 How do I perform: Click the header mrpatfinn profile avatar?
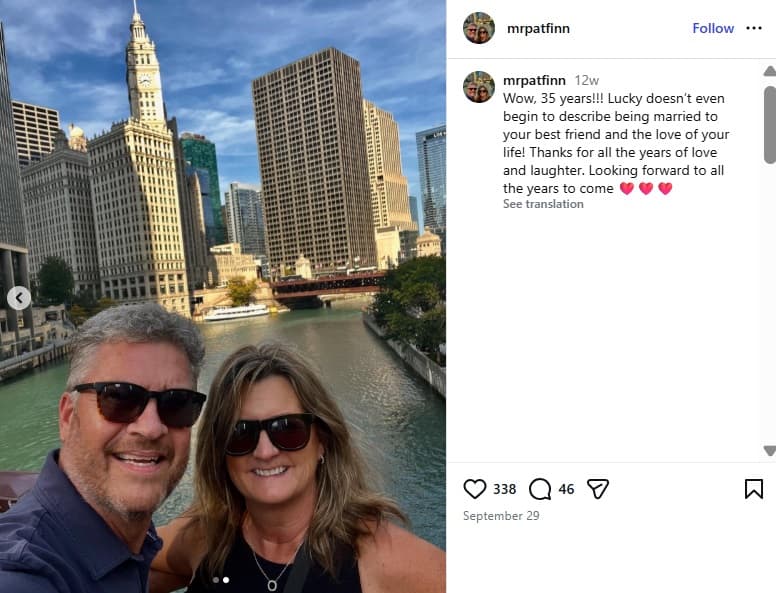[x=479, y=28]
